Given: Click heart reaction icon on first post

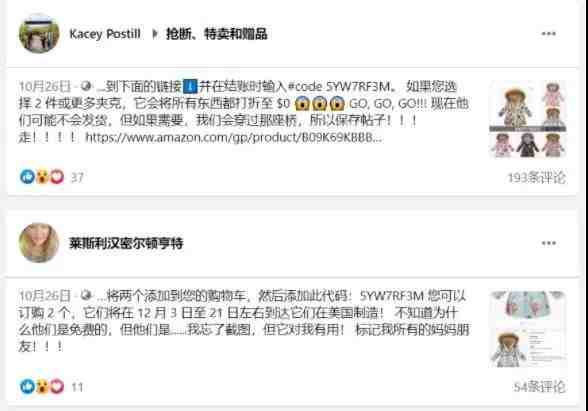Looking at the screenshot, I should point(57,176).
